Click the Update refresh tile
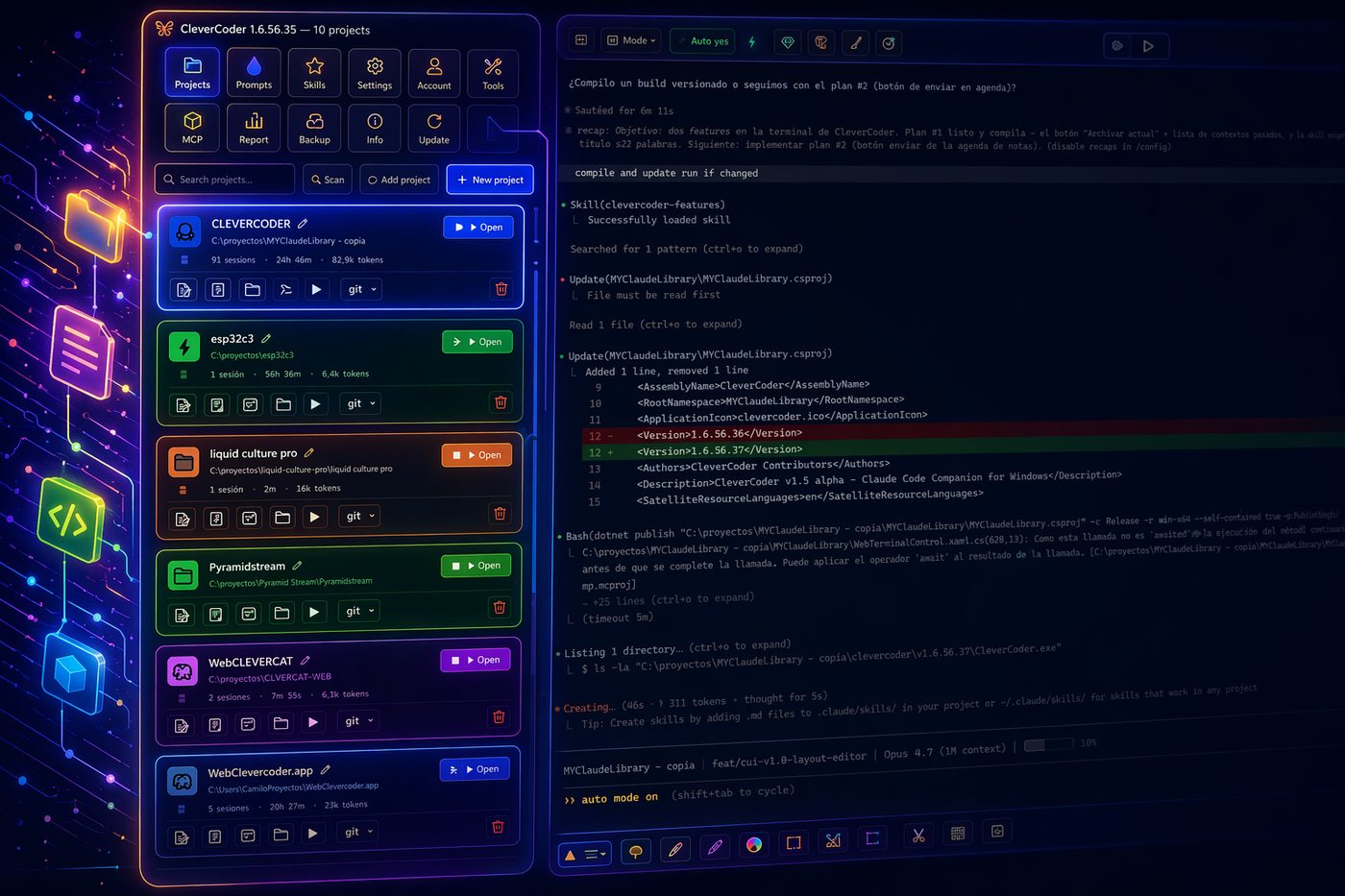 coord(434,128)
